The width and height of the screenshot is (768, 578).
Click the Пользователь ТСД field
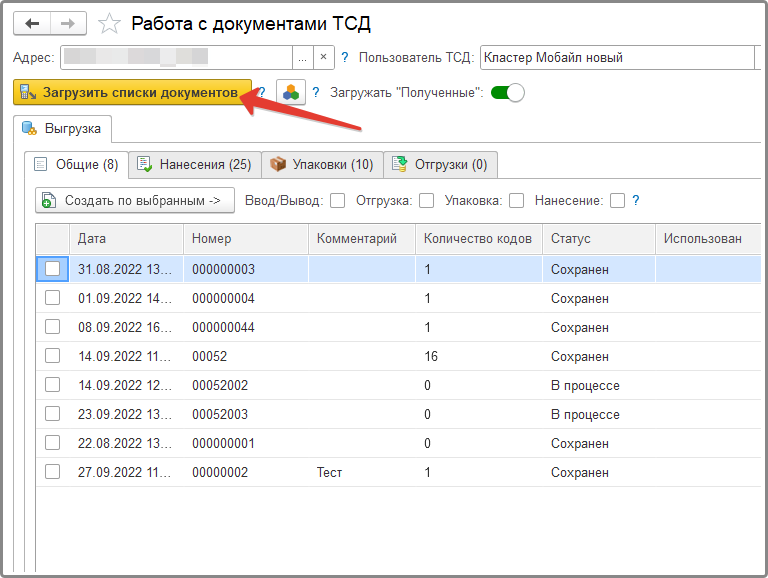[x=617, y=58]
